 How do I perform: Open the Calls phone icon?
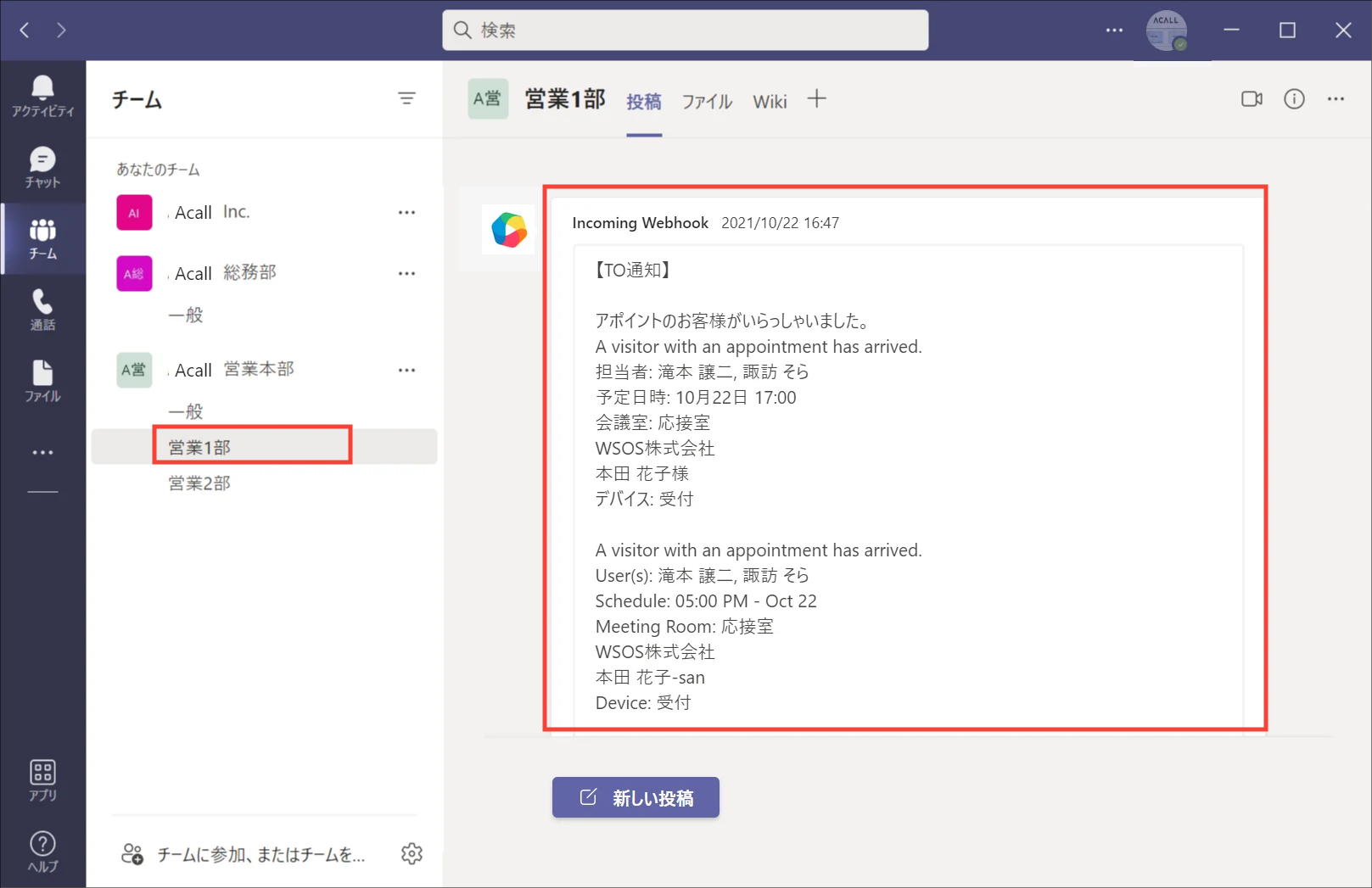(x=42, y=310)
